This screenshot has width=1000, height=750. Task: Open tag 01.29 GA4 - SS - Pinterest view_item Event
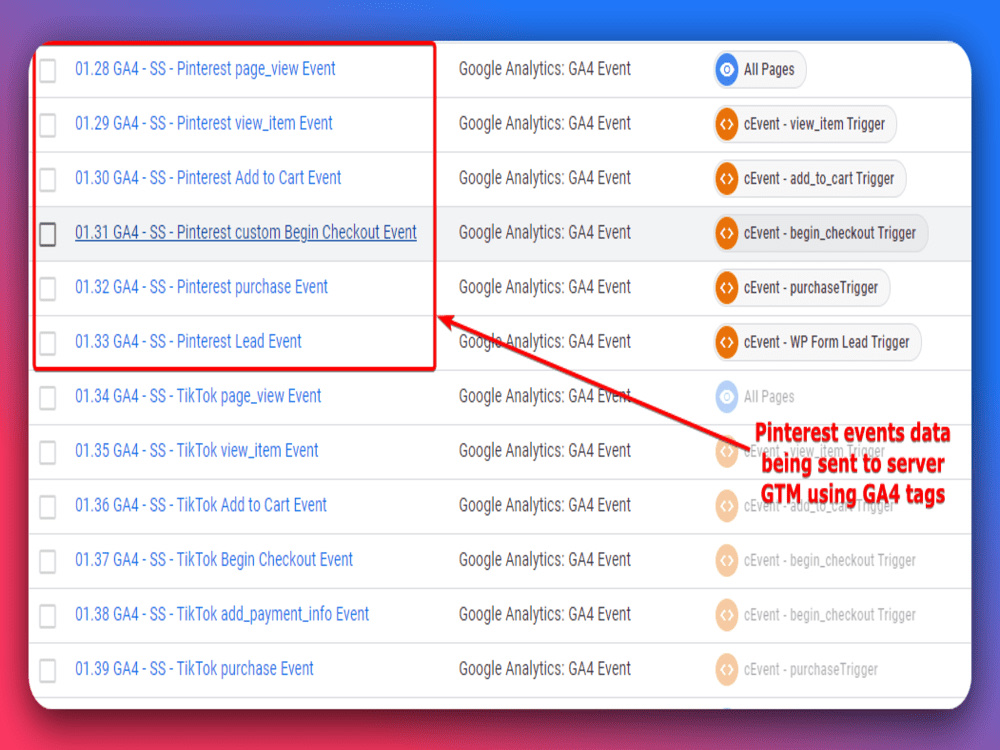204,123
